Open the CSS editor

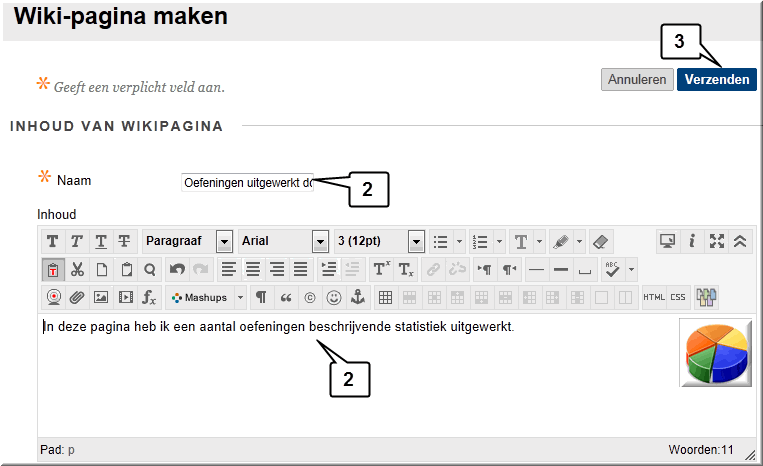tap(677, 297)
